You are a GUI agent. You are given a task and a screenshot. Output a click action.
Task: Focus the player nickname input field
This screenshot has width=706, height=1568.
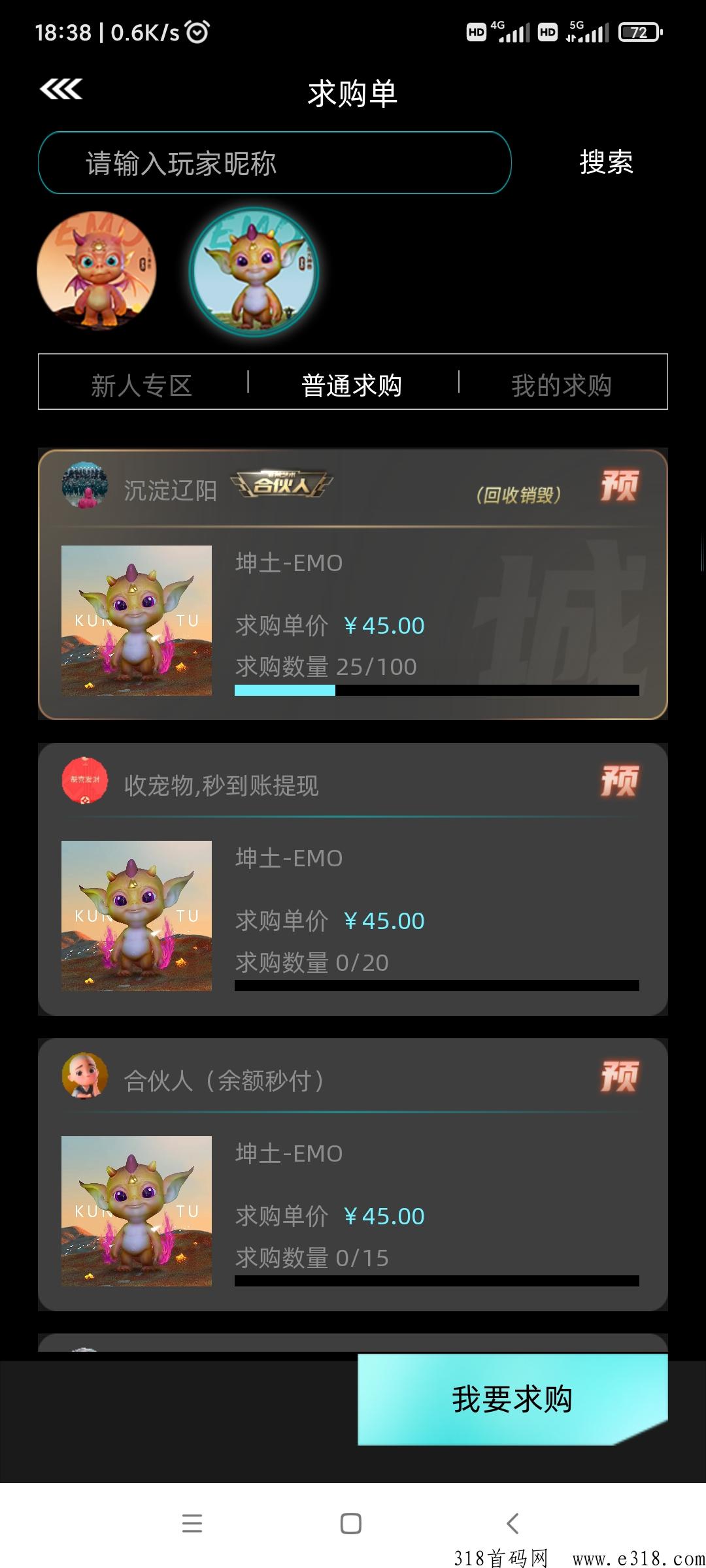(x=275, y=163)
